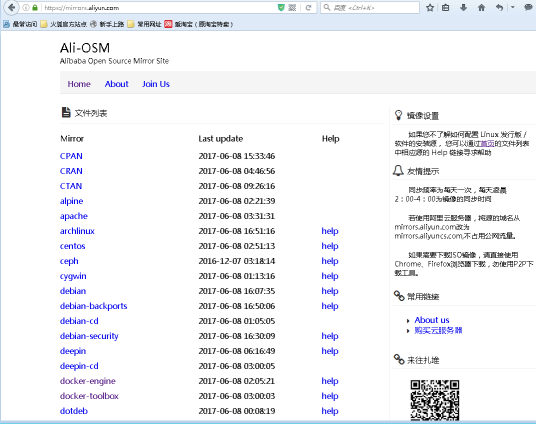Bookmark this page with star icon
The width and height of the screenshot is (536, 424).
(x=430, y=7)
